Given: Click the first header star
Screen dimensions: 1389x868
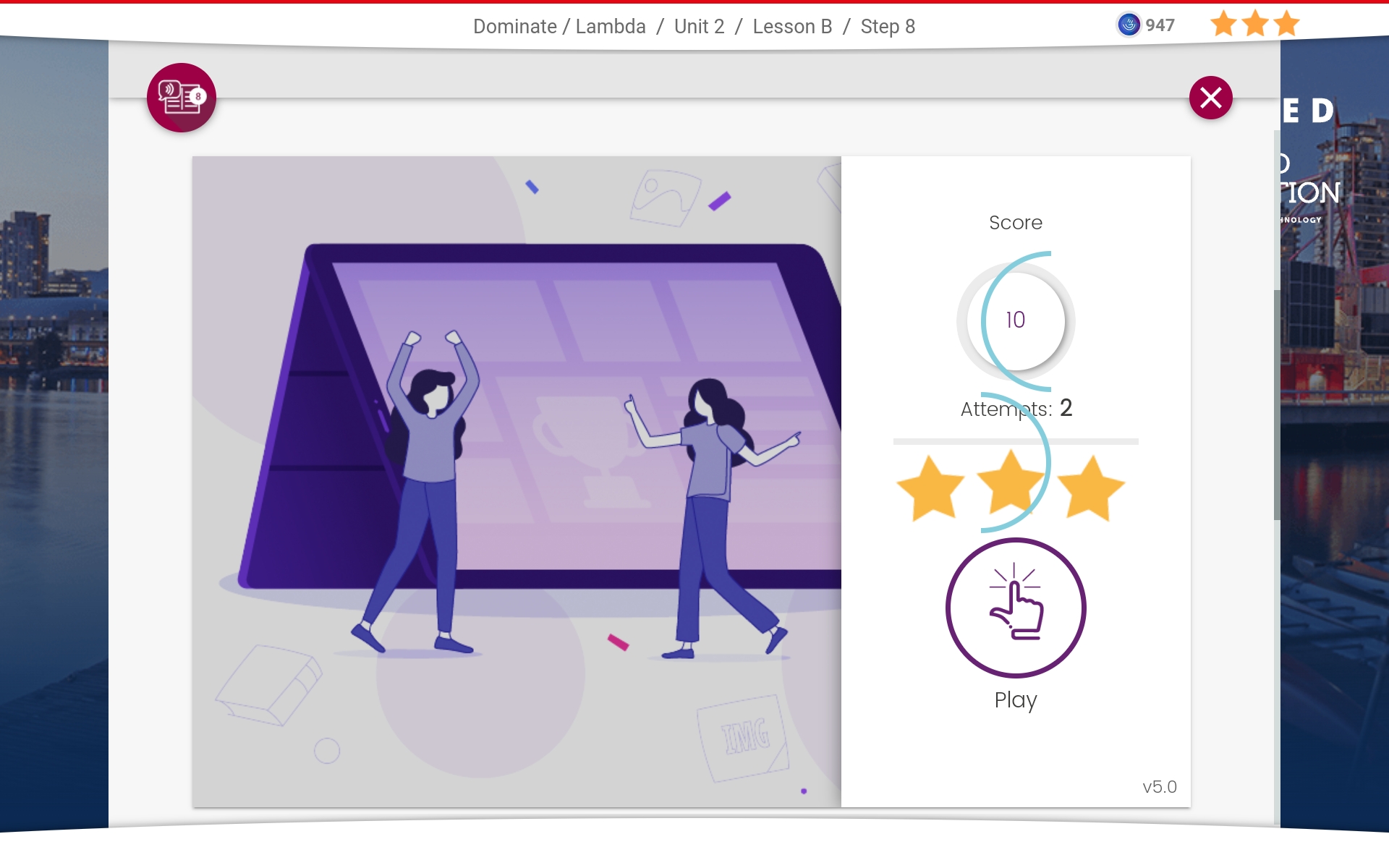Looking at the screenshot, I should click(1223, 25).
